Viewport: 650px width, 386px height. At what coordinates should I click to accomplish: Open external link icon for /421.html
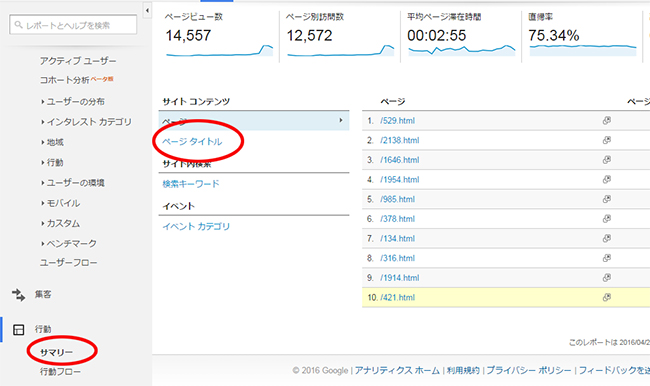606,297
